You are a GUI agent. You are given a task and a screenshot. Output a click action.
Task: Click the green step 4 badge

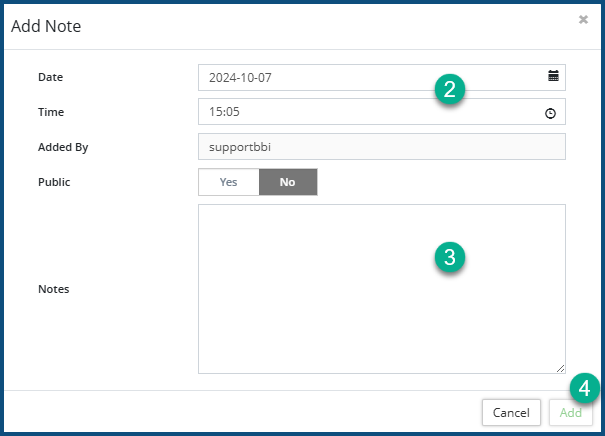585,388
